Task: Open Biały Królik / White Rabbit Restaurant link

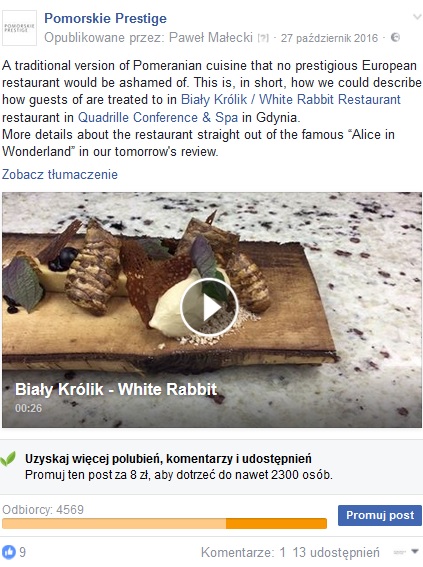Action: coord(291,99)
